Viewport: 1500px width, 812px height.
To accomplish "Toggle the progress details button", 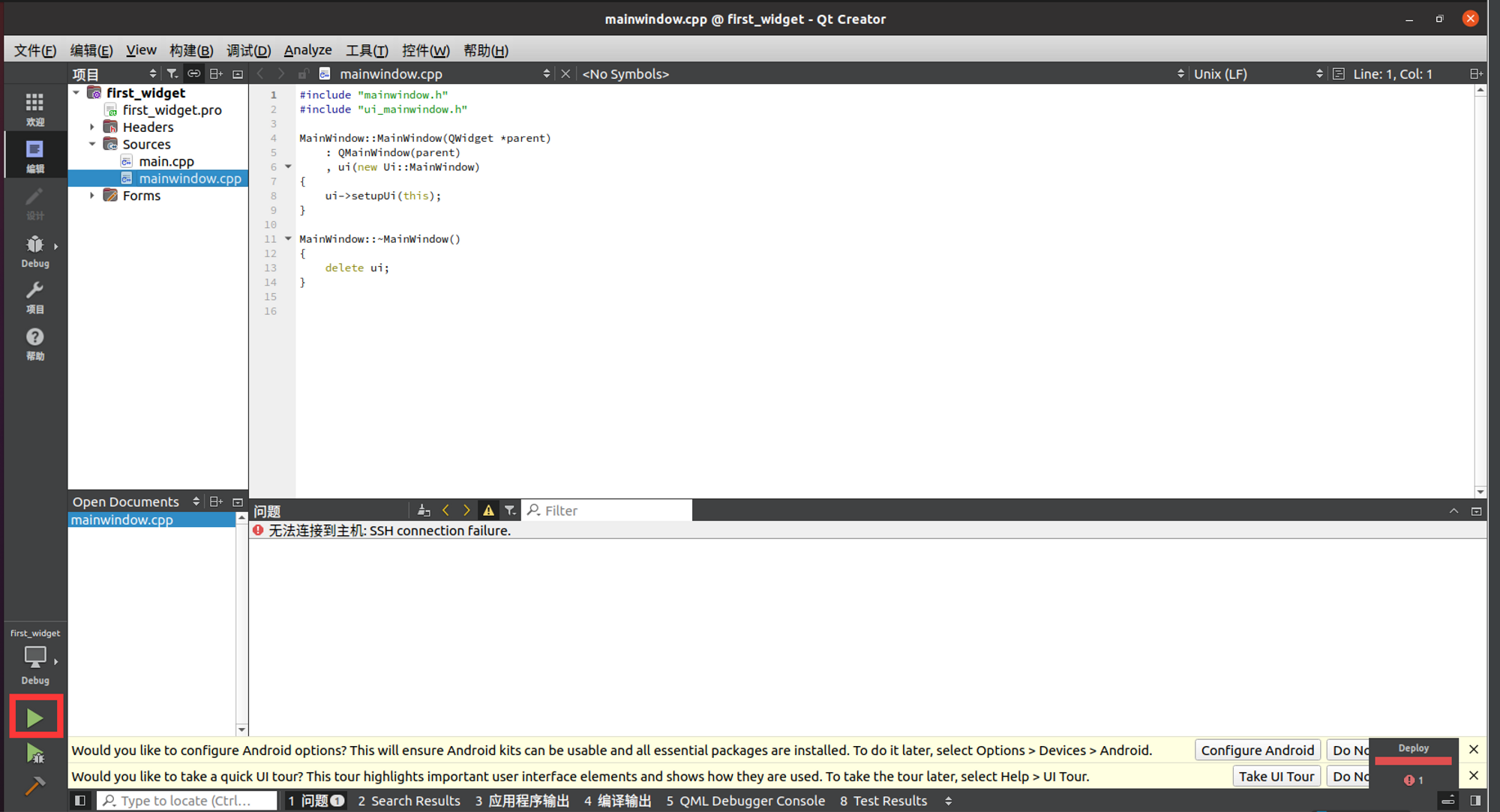I will click(1448, 801).
